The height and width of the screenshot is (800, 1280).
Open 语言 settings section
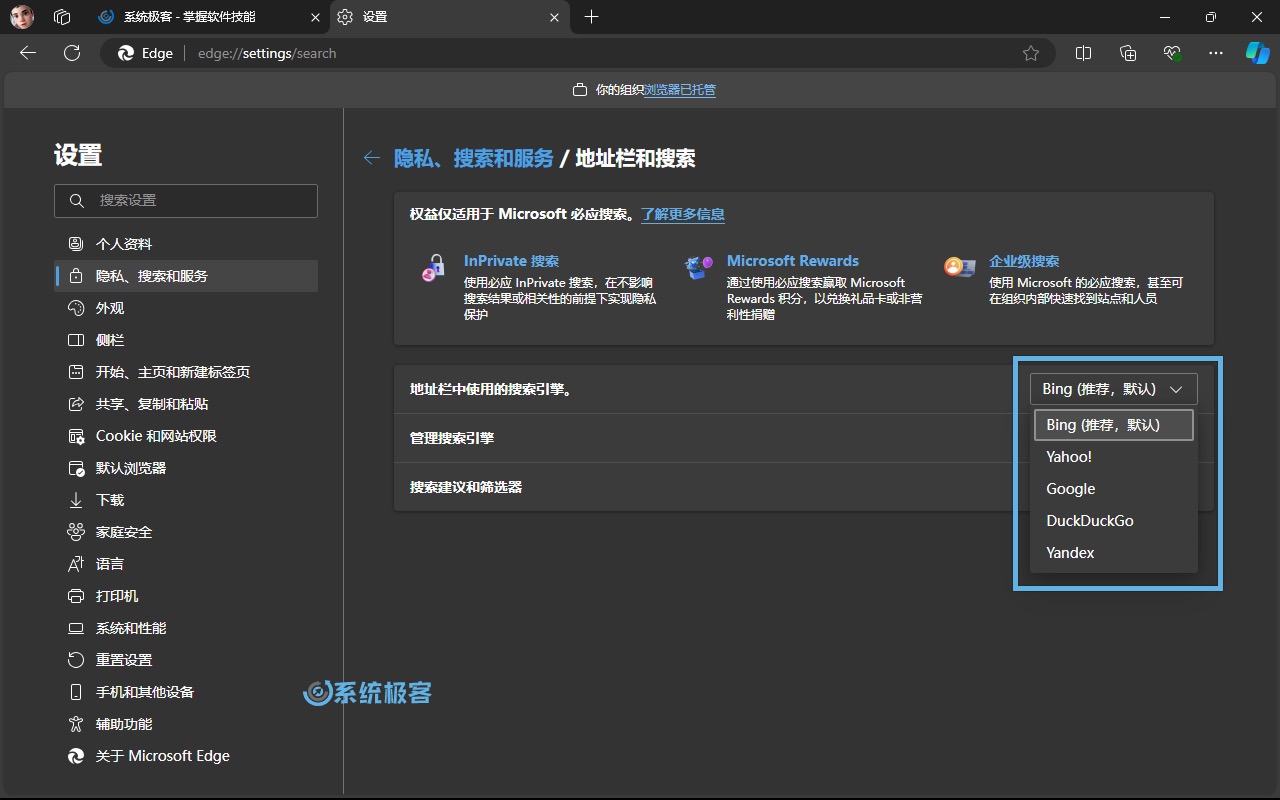(x=186, y=564)
